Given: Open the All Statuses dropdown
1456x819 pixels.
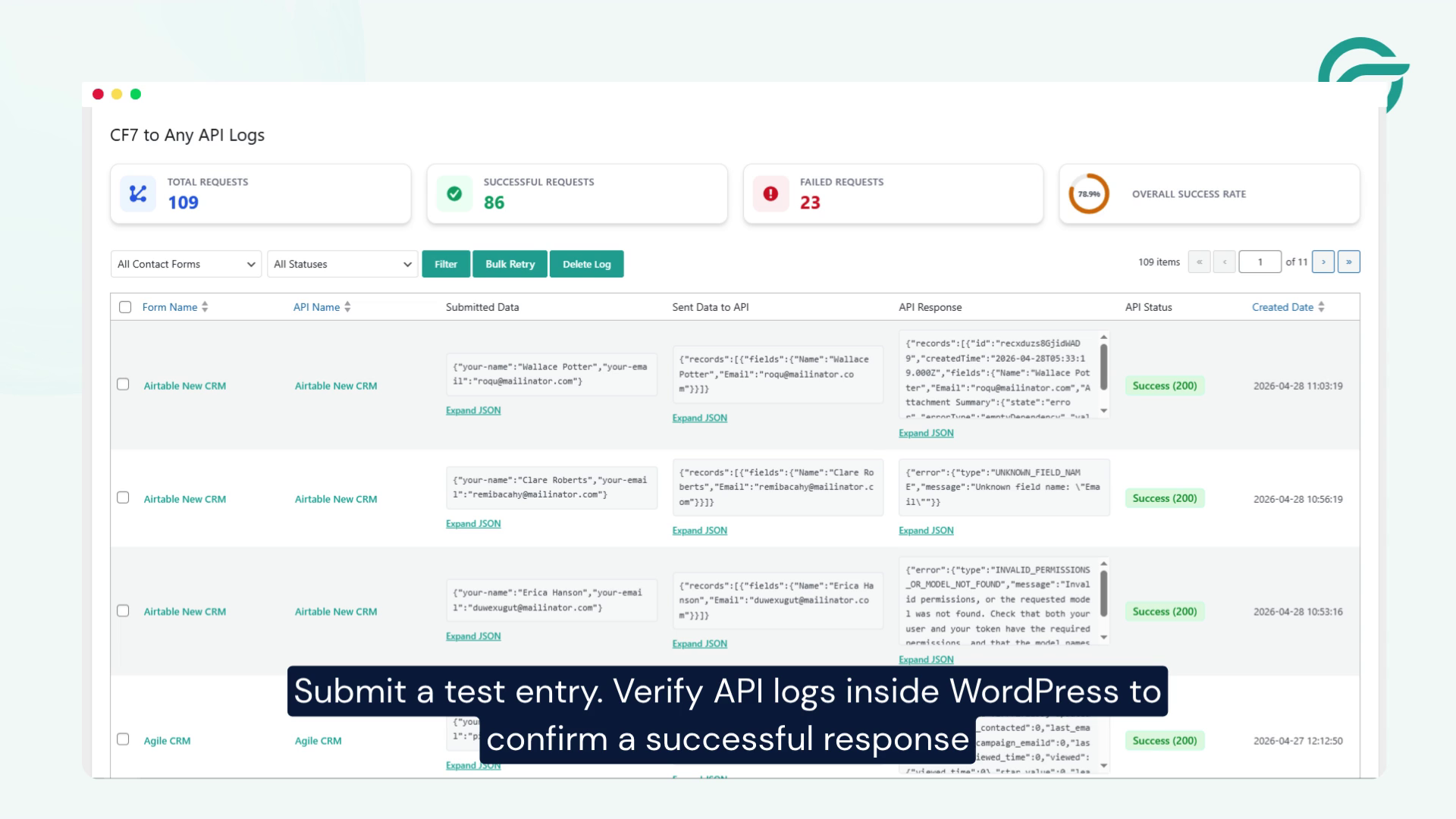Looking at the screenshot, I should click(x=342, y=264).
